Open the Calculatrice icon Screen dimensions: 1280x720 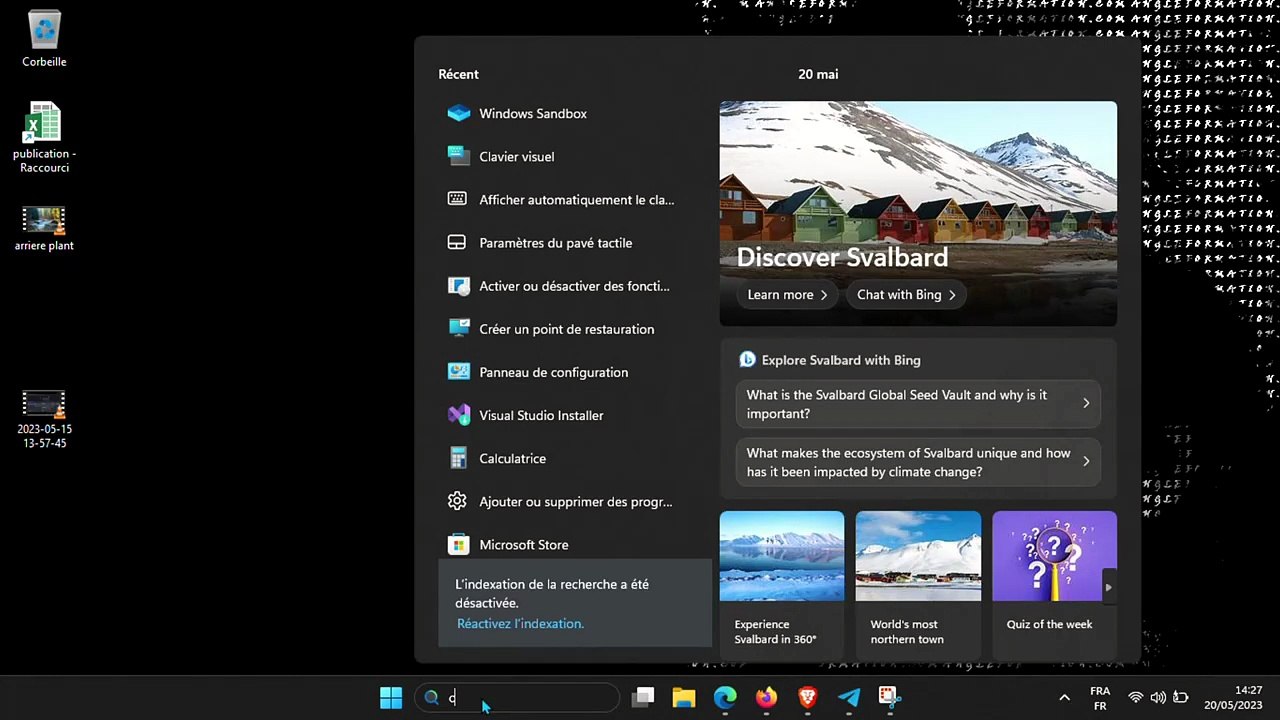(459, 458)
